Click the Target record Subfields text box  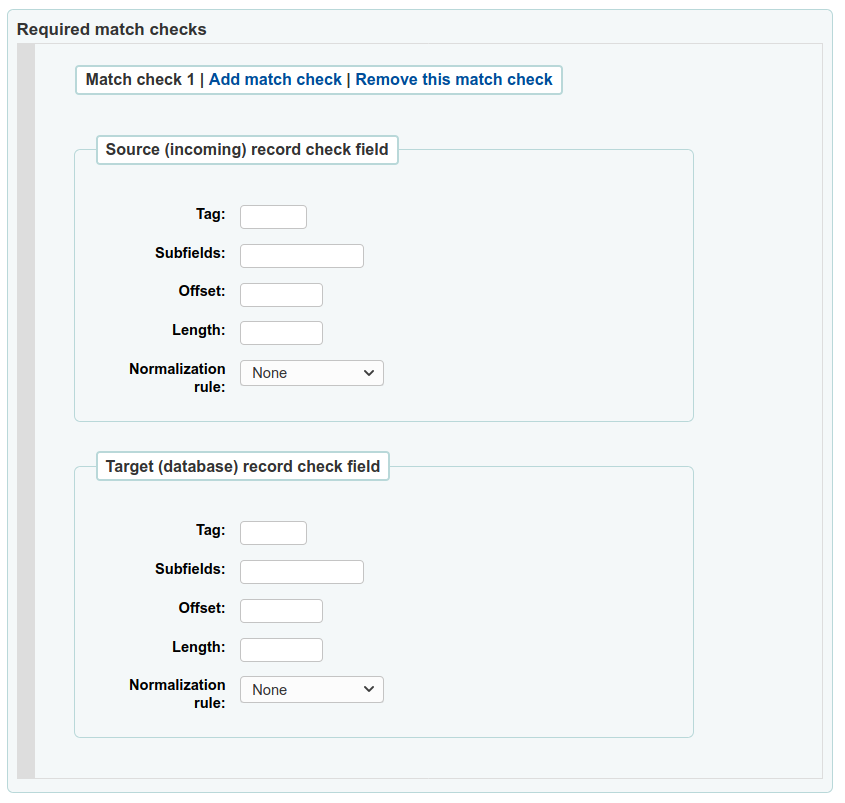(301, 572)
